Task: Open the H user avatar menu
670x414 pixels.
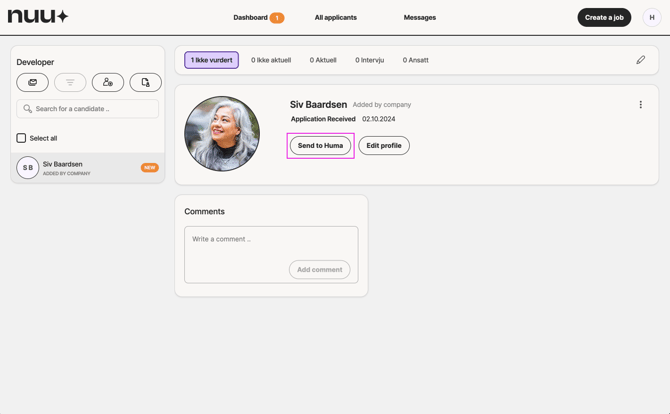Action: 651,17
